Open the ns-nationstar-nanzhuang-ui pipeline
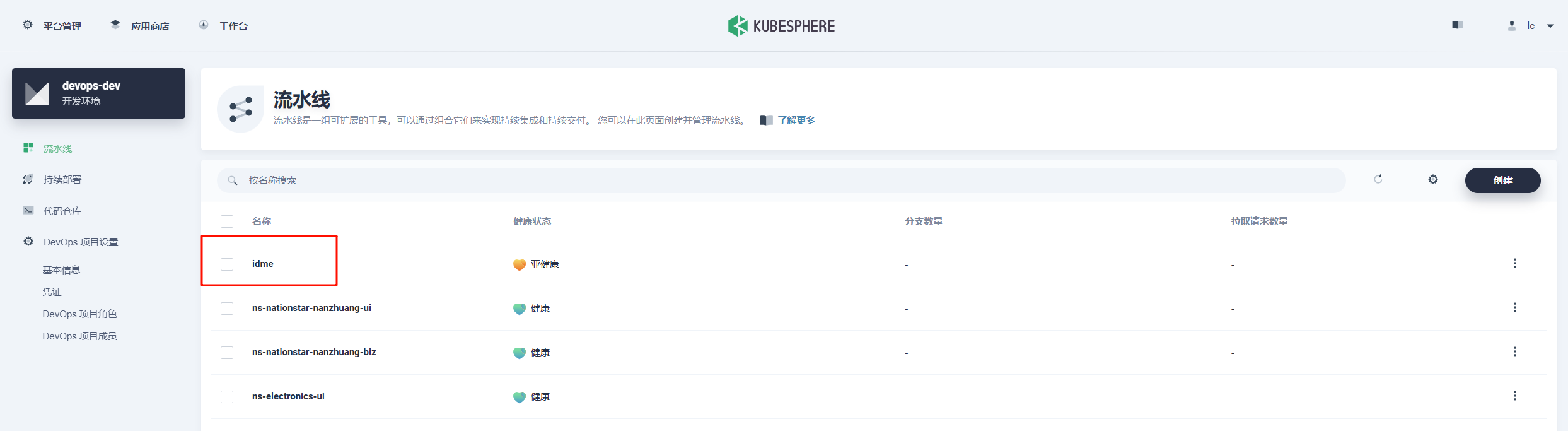 [311, 308]
